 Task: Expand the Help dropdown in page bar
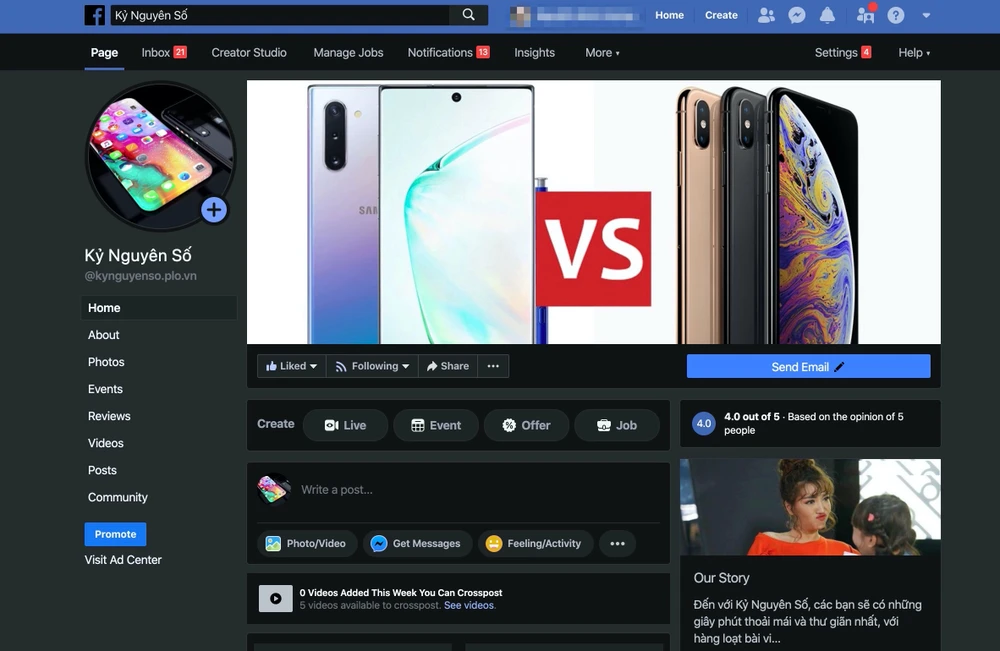coord(914,53)
